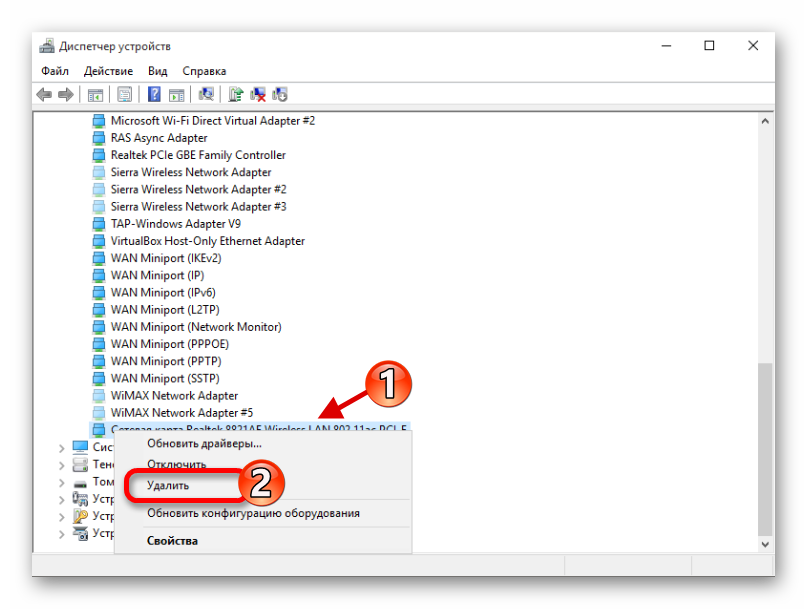Click the update driver toolbar icon

(x=236, y=95)
